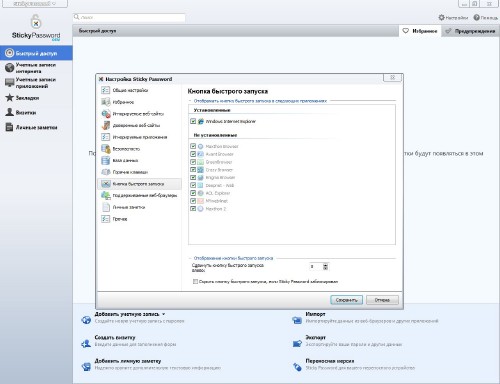Image resolution: width=500 pixels, height=384 pixels.
Task: Open the database dropdown at top left
Action: [35, 4]
